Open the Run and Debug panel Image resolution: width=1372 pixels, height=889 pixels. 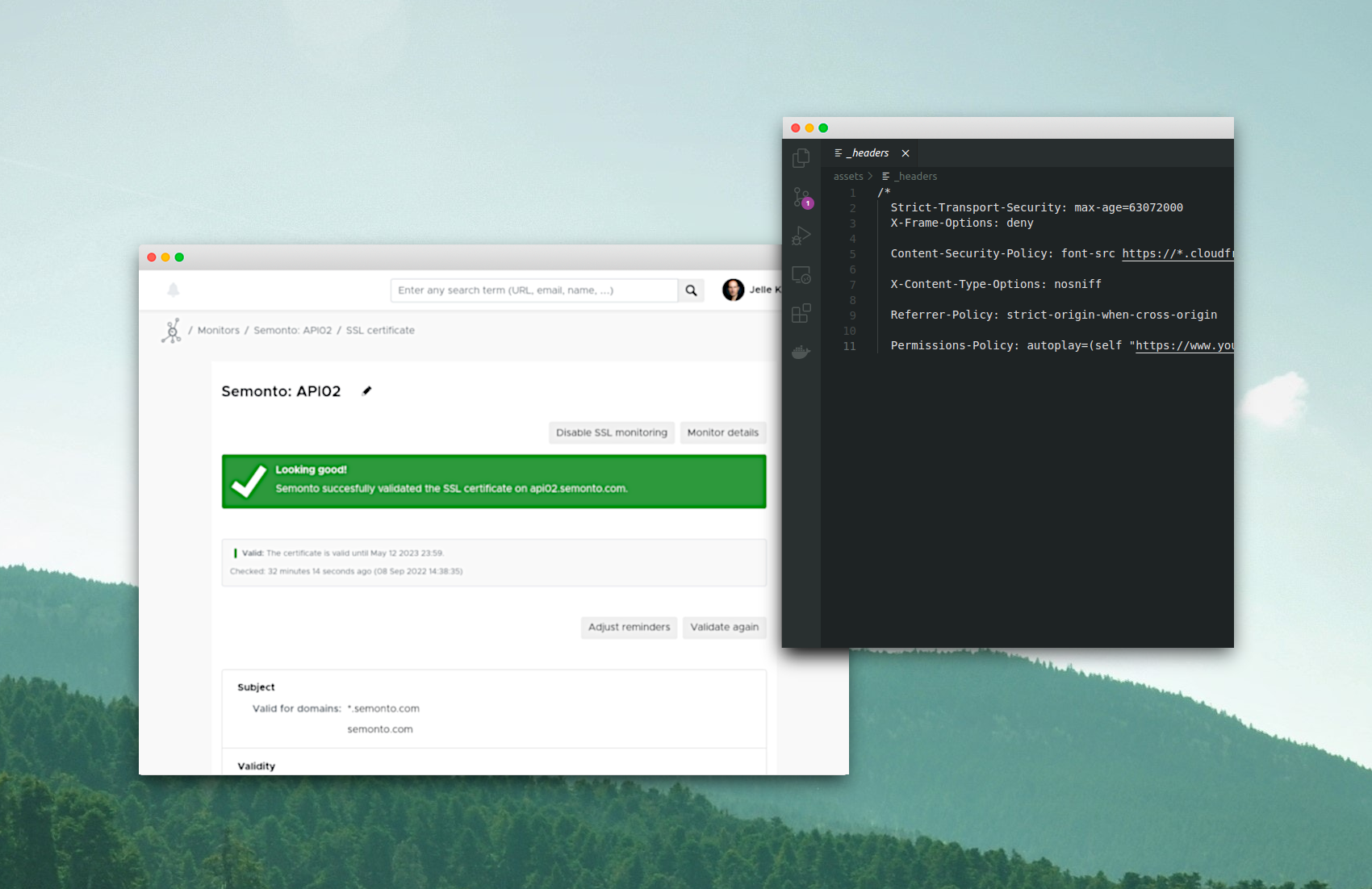[x=801, y=236]
